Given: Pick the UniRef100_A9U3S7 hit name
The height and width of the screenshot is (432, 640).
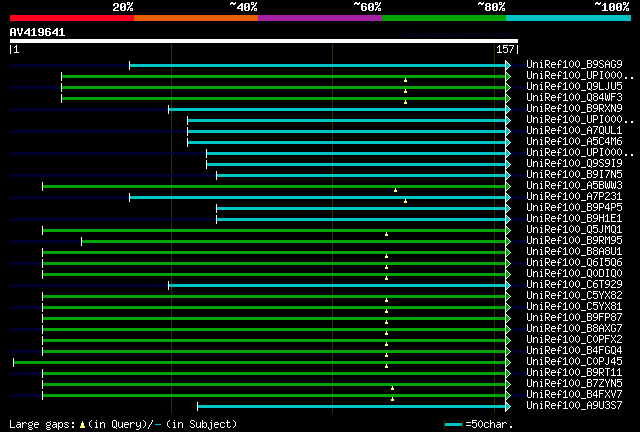Looking at the screenshot, I should point(574,406).
